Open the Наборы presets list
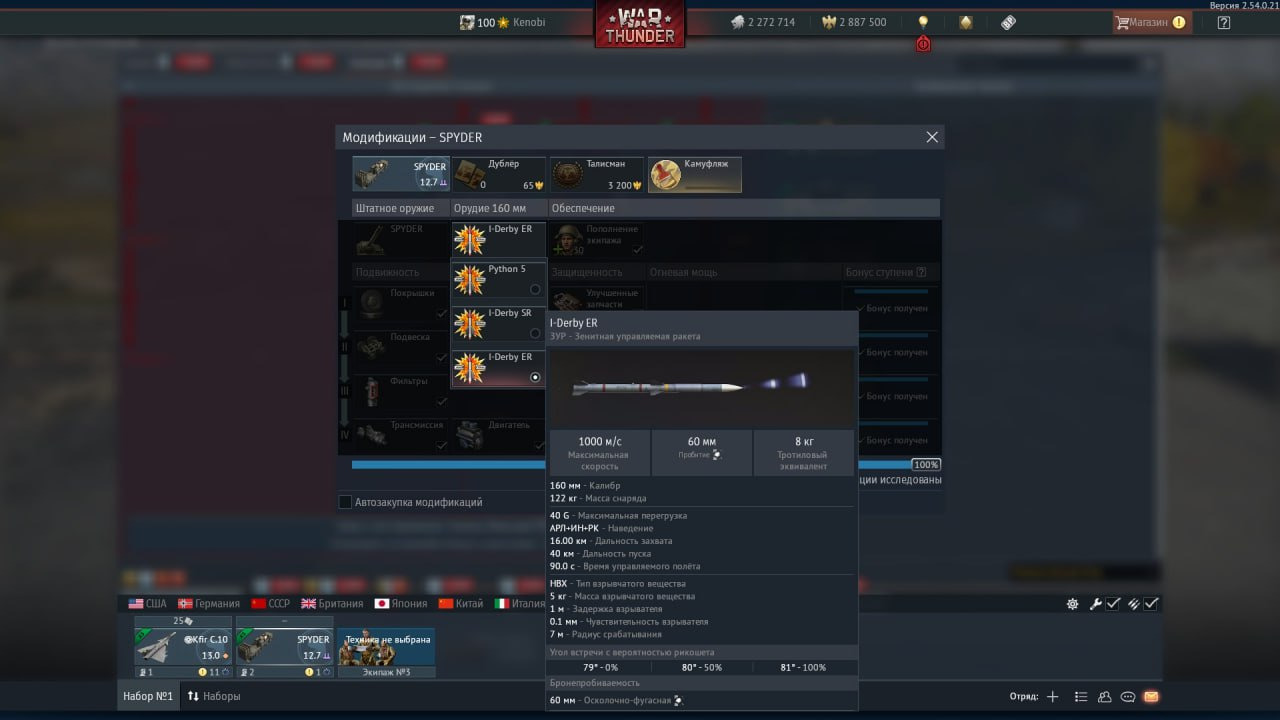Screen dimensions: 1280x720 pyautogui.click(x=214, y=696)
